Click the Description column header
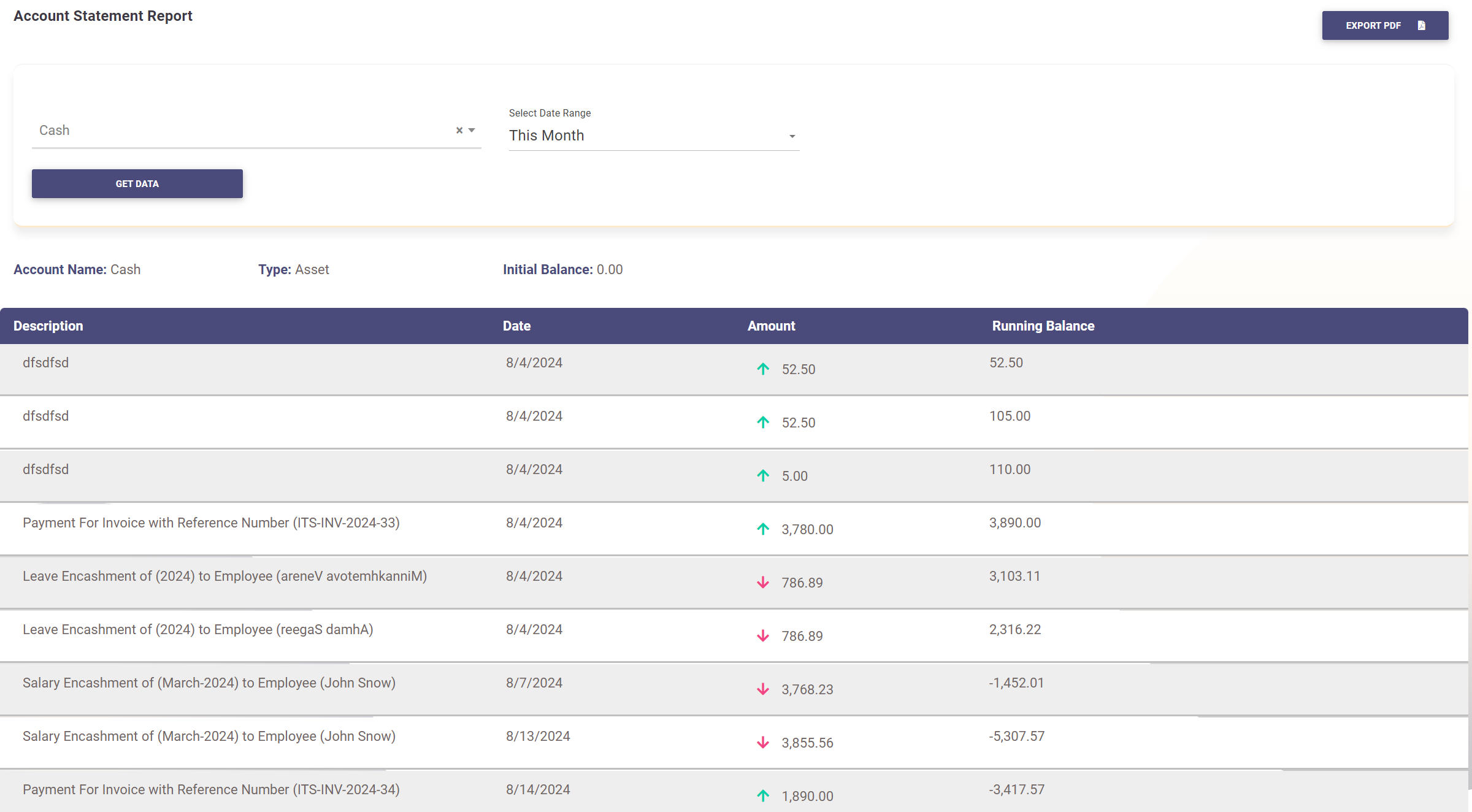Image resolution: width=1472 pixels, height=812 pixels. pyautogui.click(x=48, y=326)
